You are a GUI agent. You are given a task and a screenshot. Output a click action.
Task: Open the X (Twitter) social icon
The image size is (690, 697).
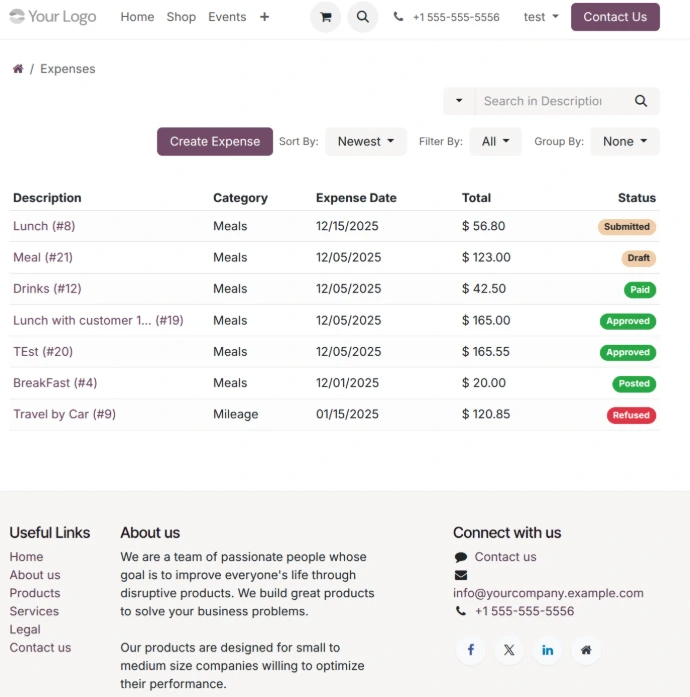[x=509, y=650]
